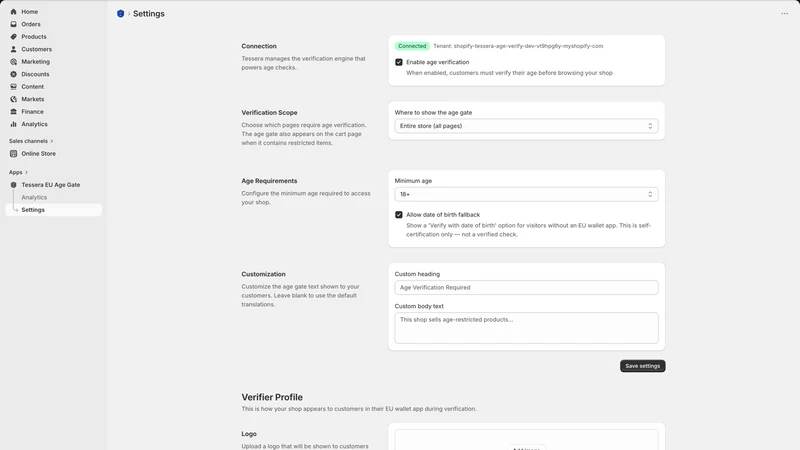
Task: Open Discounts in the sidebar
Action: coord(54,74)
